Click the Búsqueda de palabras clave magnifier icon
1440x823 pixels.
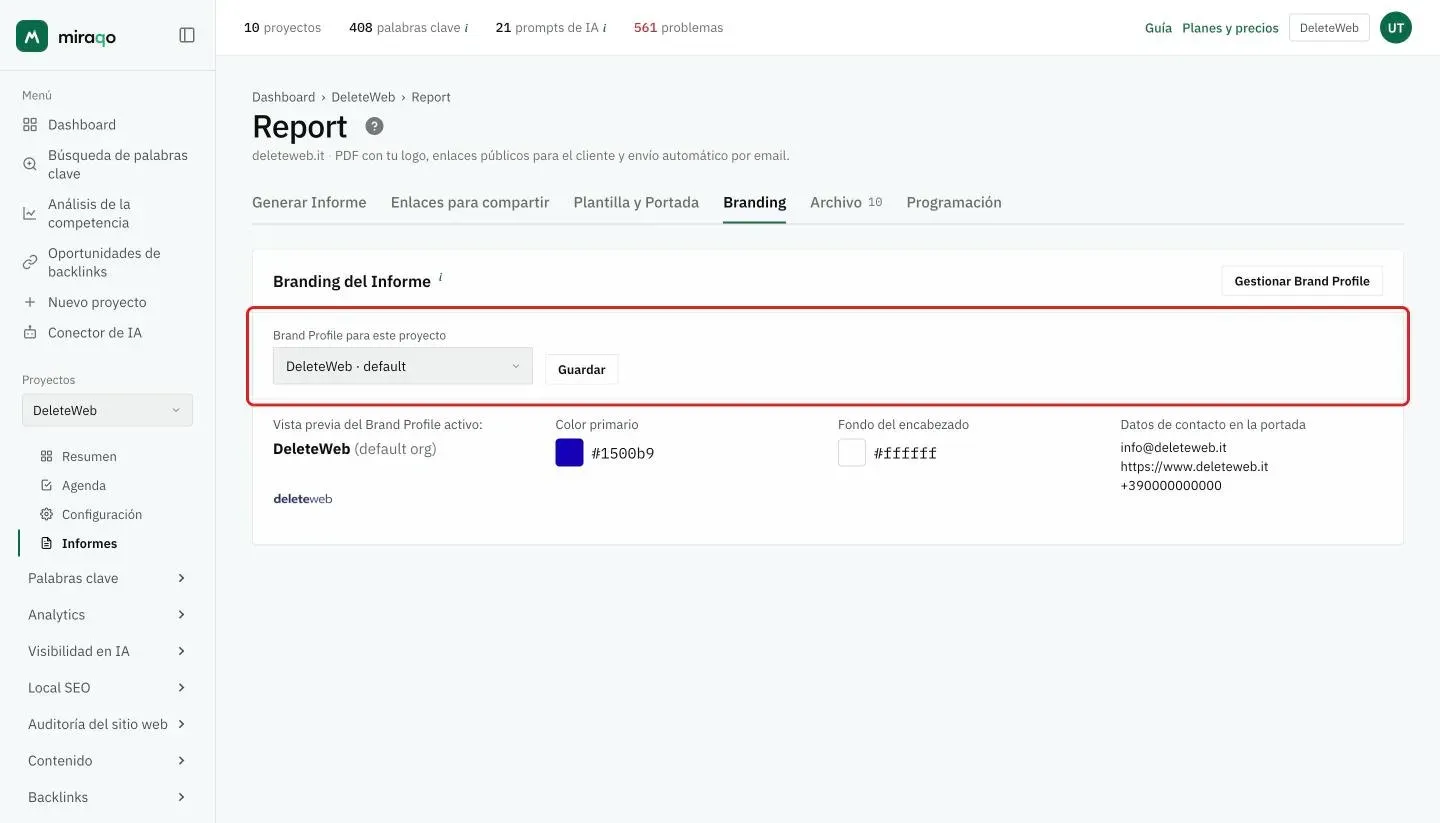tap(30, 164)
